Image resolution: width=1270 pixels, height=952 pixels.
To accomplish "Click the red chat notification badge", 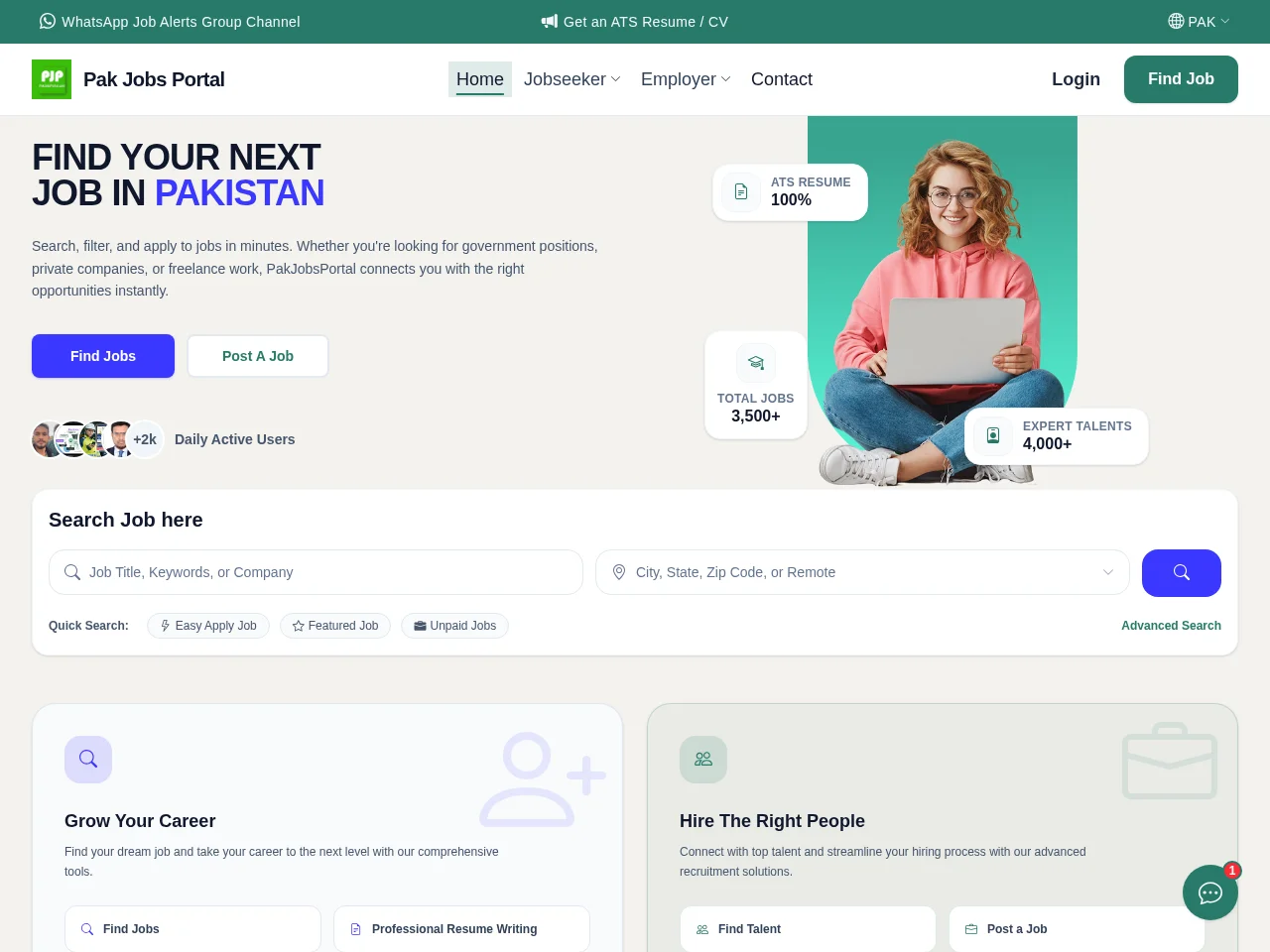I will tap(1232, 871).
